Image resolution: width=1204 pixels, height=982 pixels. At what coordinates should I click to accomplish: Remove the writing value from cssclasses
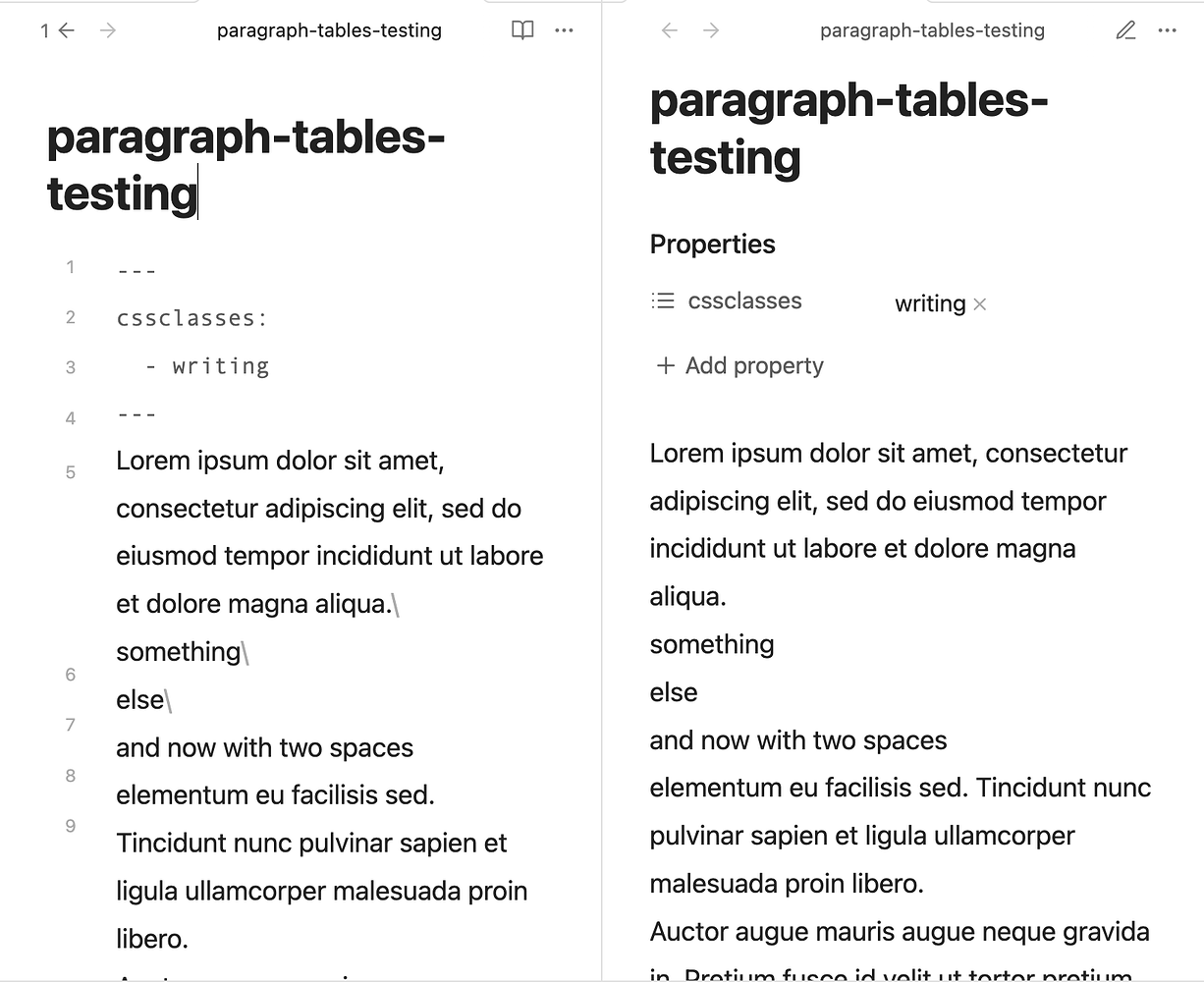979,304
